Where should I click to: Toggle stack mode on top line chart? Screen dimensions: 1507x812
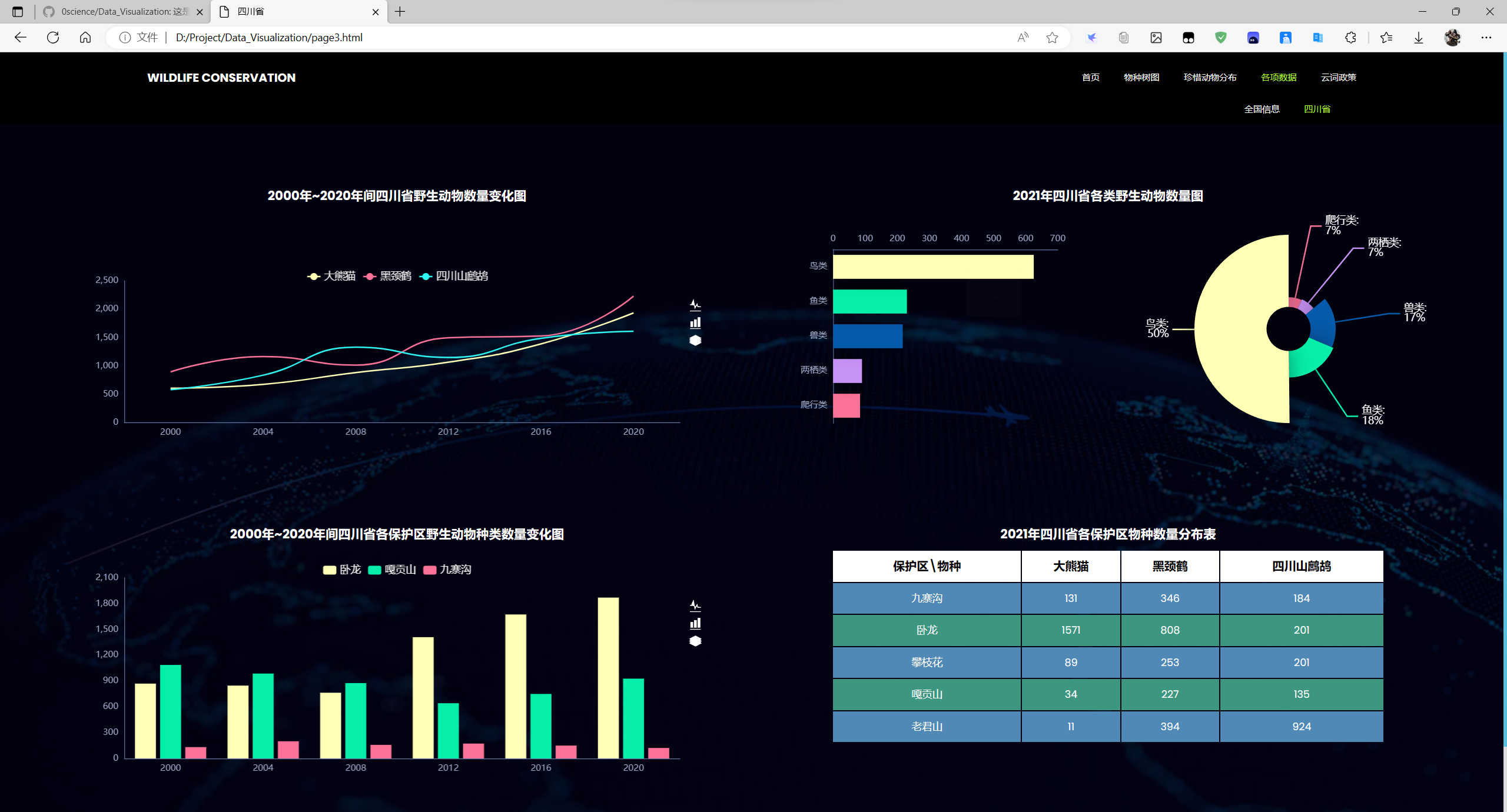pos(695,340)
